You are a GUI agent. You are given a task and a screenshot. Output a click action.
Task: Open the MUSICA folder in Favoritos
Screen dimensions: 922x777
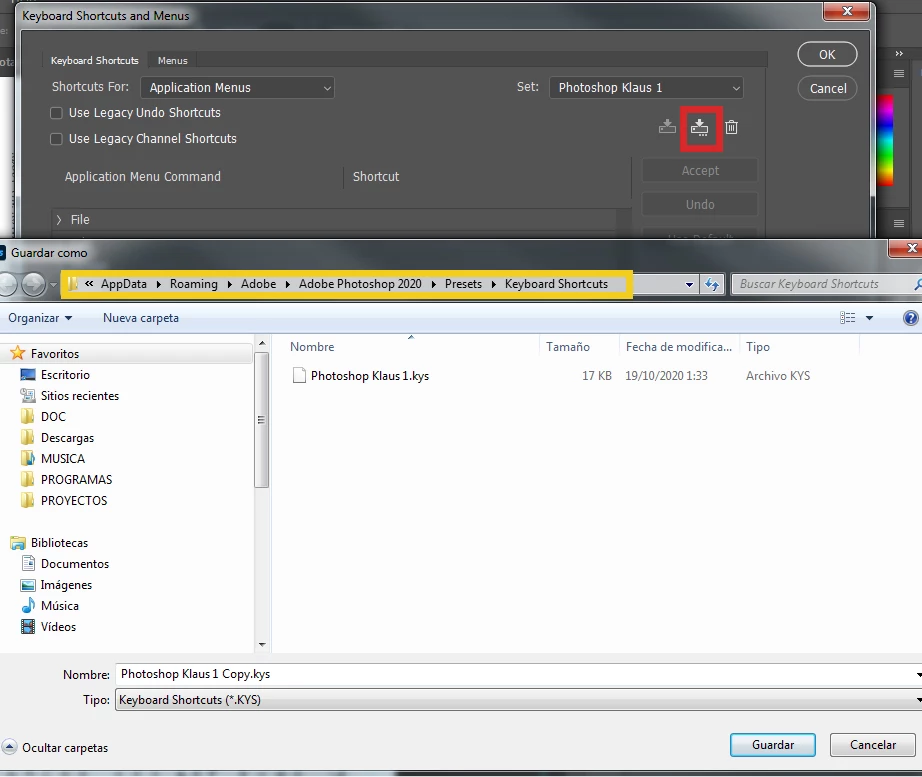[x=62, y=459]
